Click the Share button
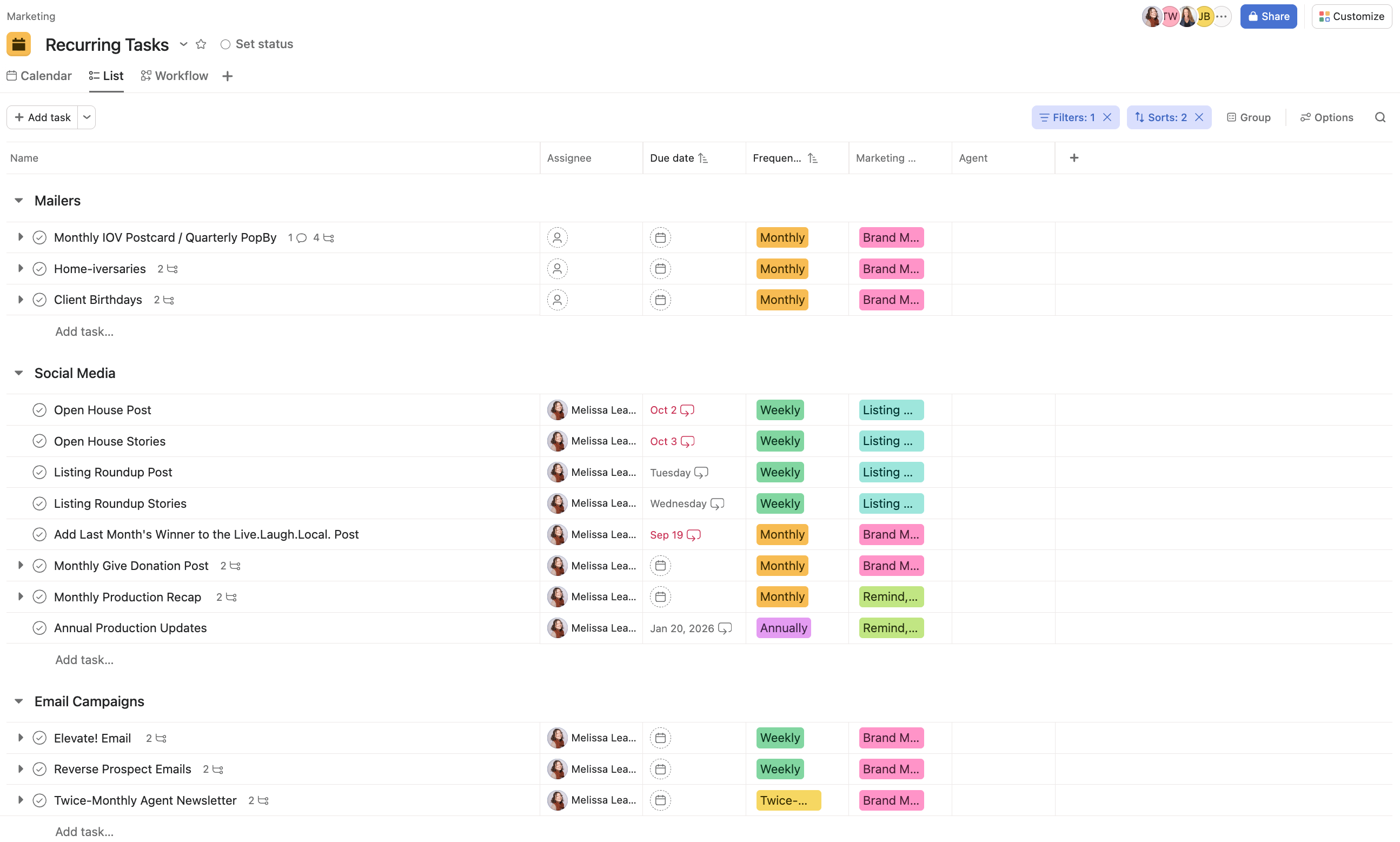 pyautogui.click(x=1269, y=16)
